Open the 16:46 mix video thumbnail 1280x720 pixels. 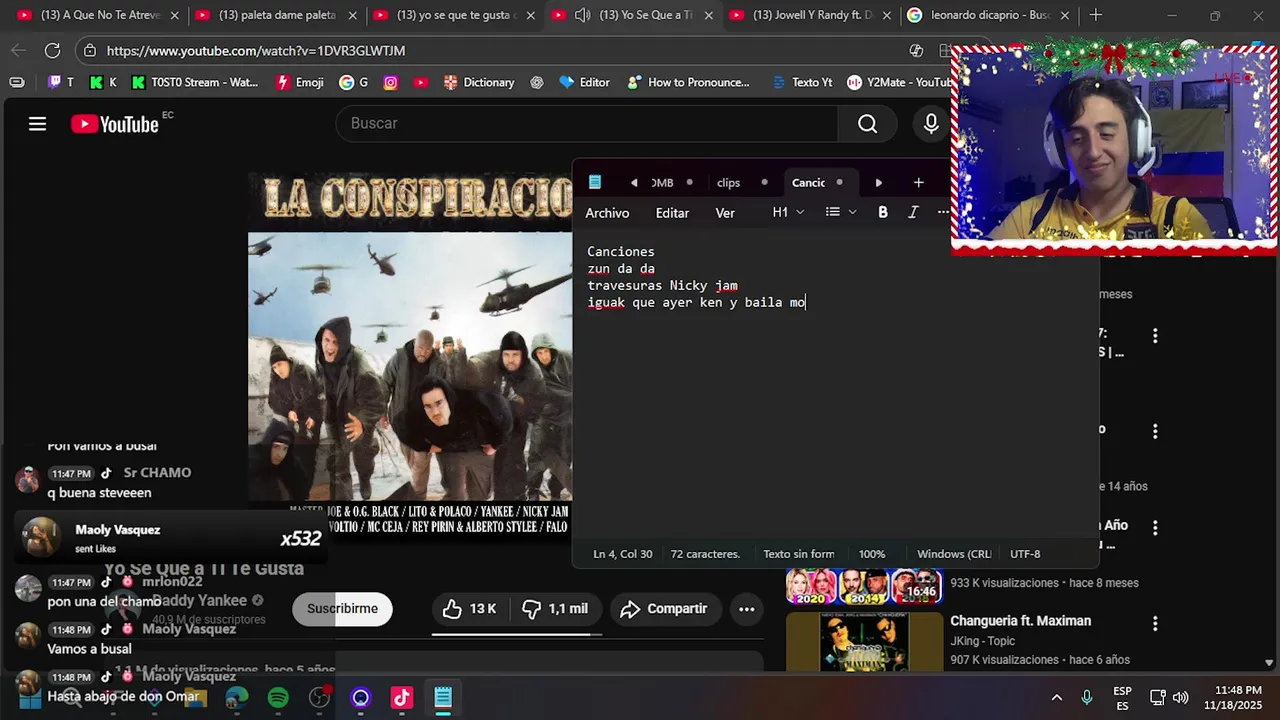pyautogui.click(x=864, y=586)
